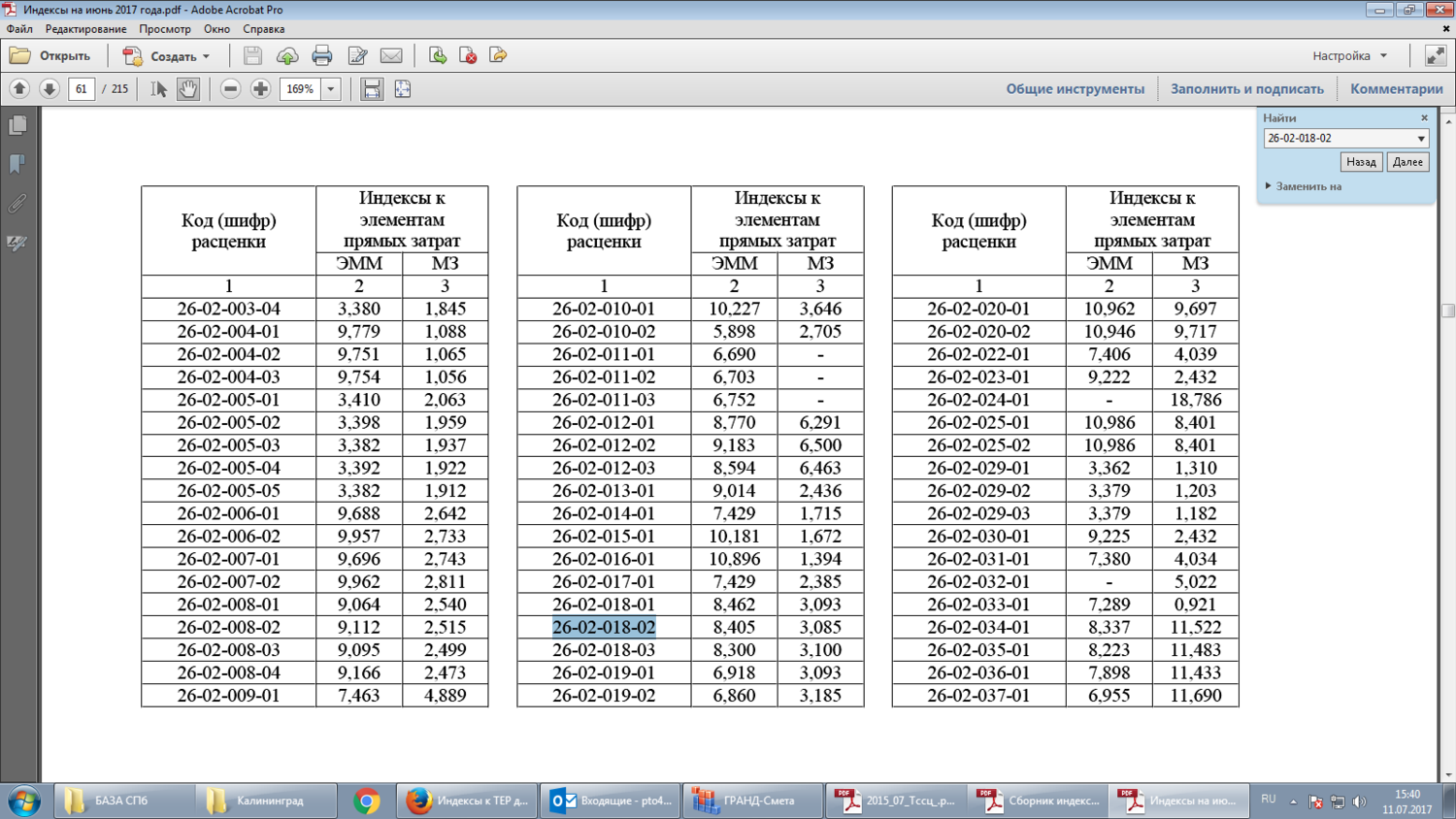1456x819 pixels.
Task: Click the volume speaker tray icon
Action: [1359, 802]
